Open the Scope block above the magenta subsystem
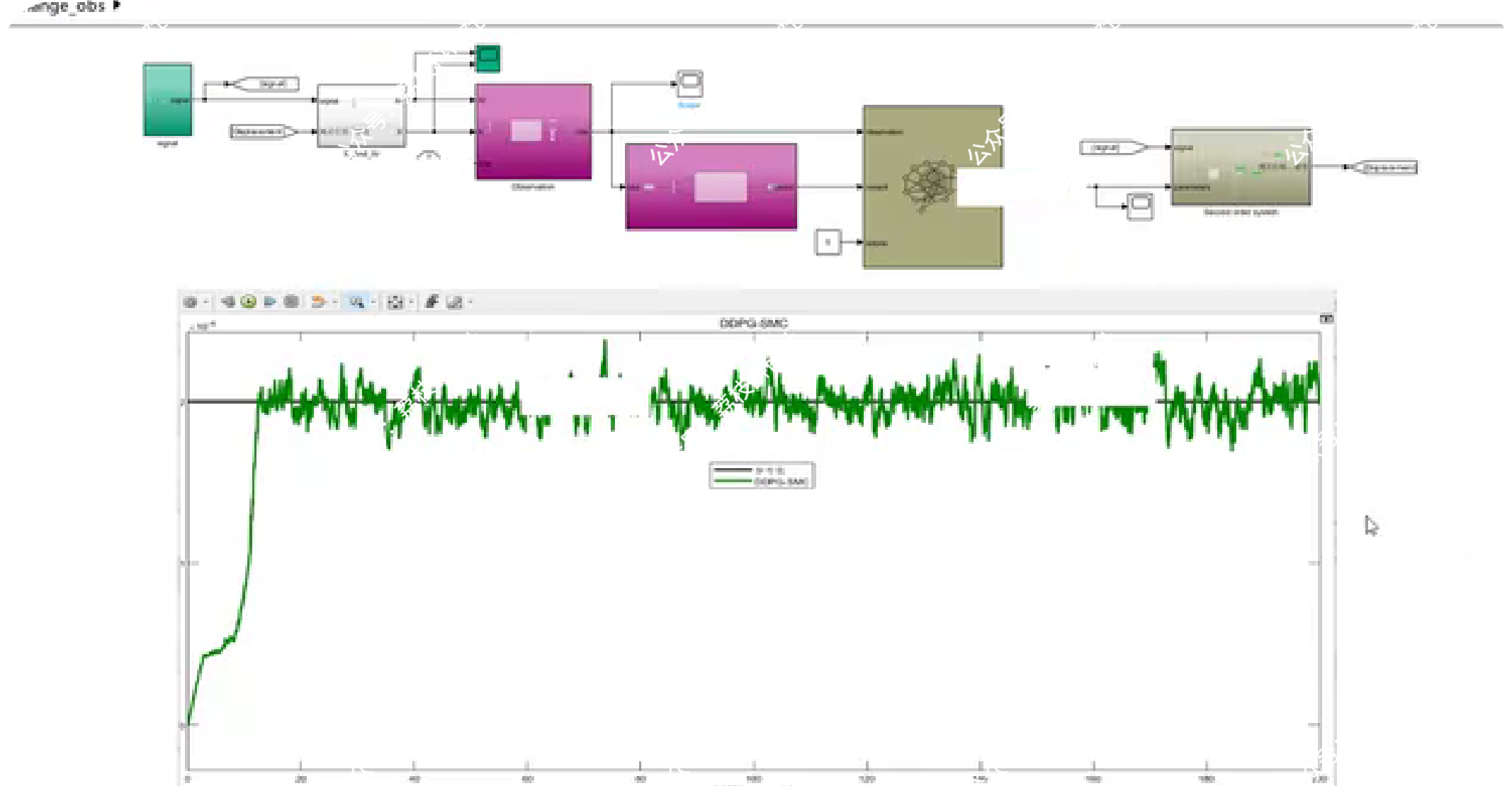 (x=689, y=84)
